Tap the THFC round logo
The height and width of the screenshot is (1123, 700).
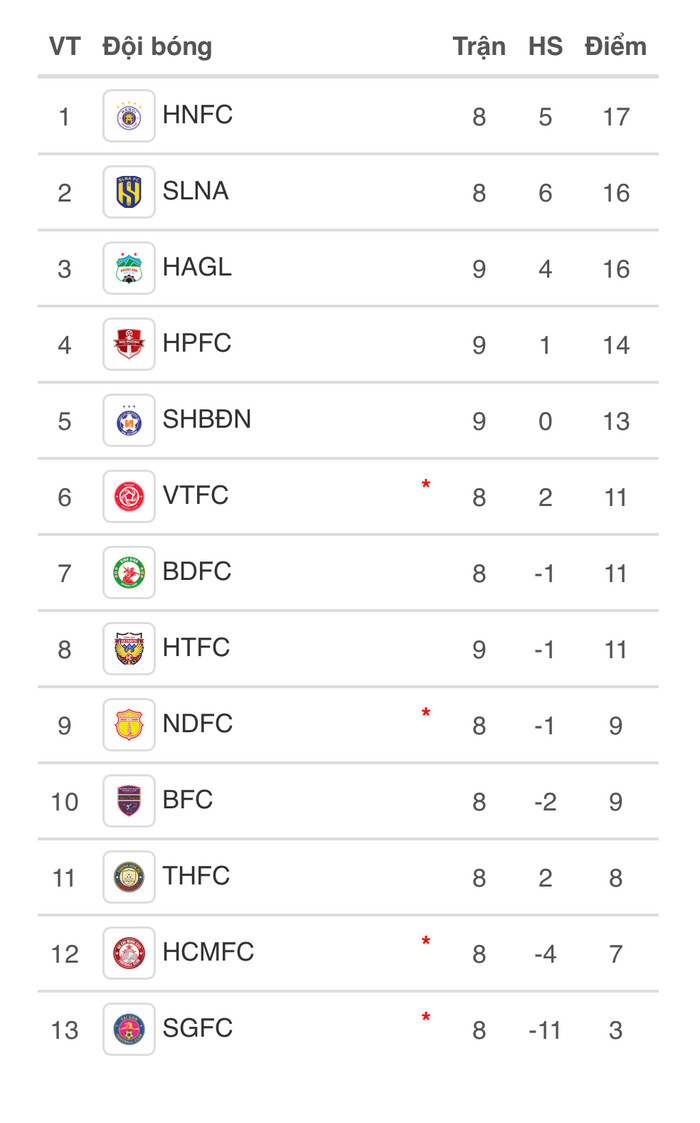point(129,877)
